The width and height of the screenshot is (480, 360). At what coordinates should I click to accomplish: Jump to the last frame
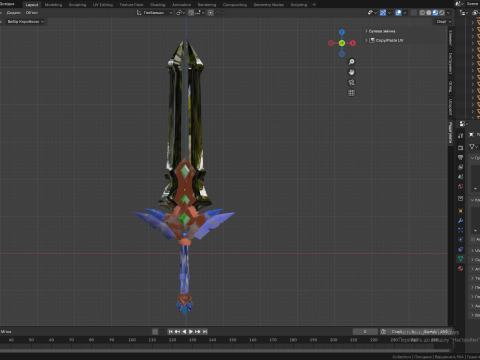pyautogui.click(x=205, y=332)
